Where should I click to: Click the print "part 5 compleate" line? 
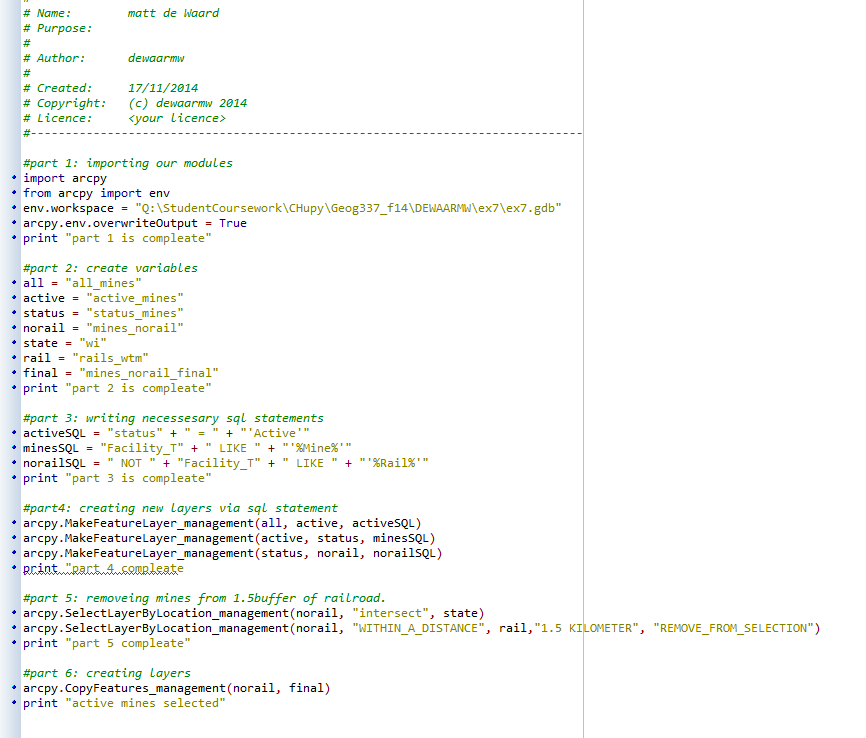tap(107, 643)
